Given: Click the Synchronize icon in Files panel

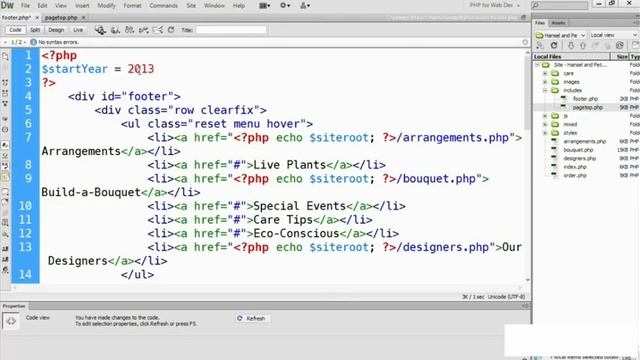Looking at the screenshot, I should pos(620,46).
